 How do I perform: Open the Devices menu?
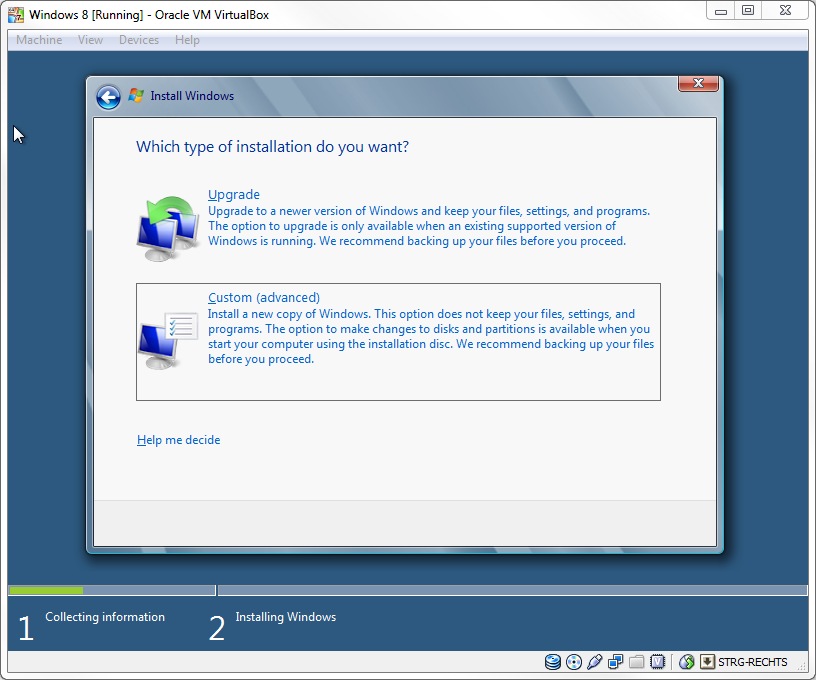click(x=138, y=40)
